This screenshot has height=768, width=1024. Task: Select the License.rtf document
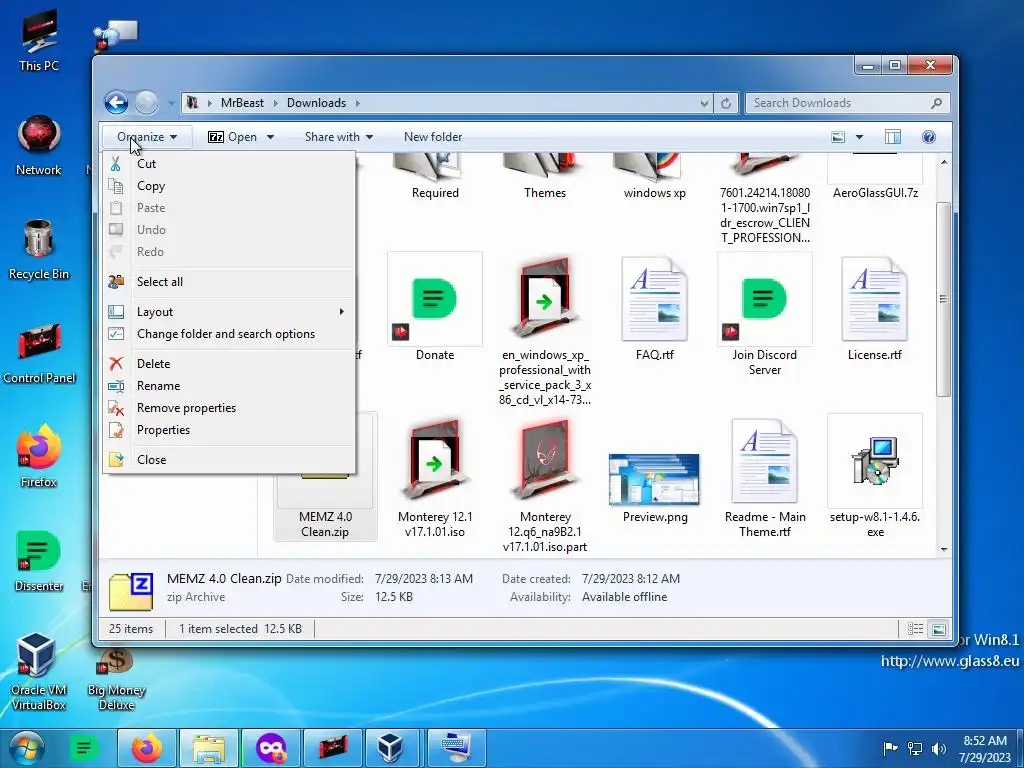click(x=875, y=307)
